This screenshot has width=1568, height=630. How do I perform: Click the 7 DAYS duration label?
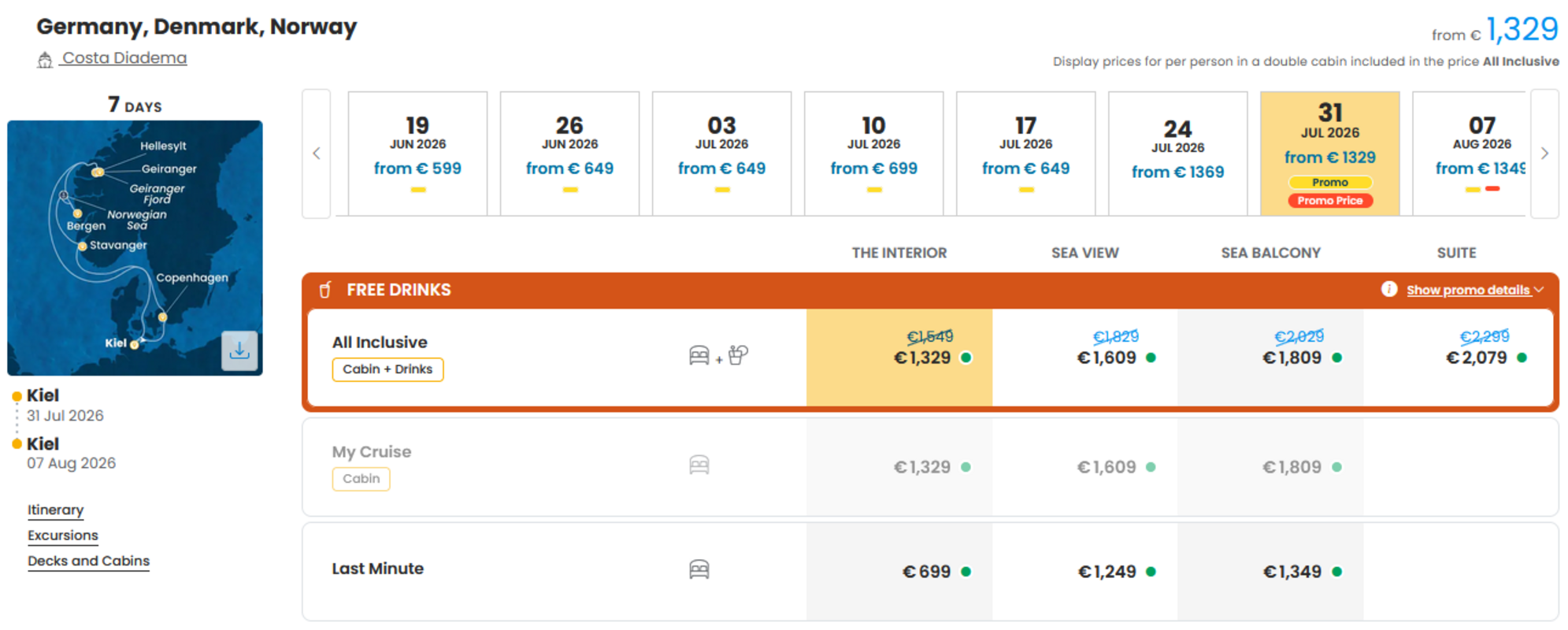pos(135,105)
